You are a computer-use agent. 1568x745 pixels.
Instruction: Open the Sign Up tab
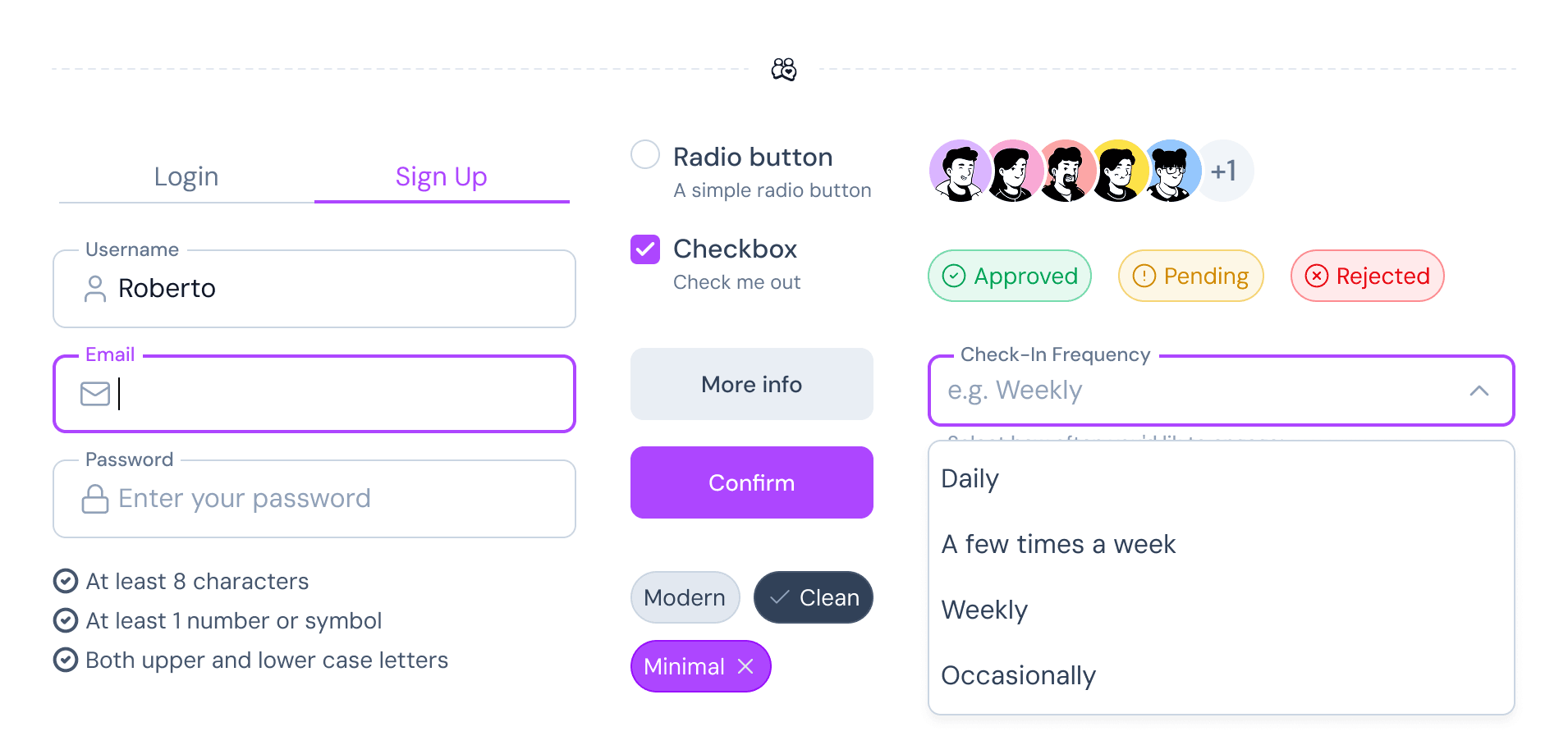[x=442, y=176]
